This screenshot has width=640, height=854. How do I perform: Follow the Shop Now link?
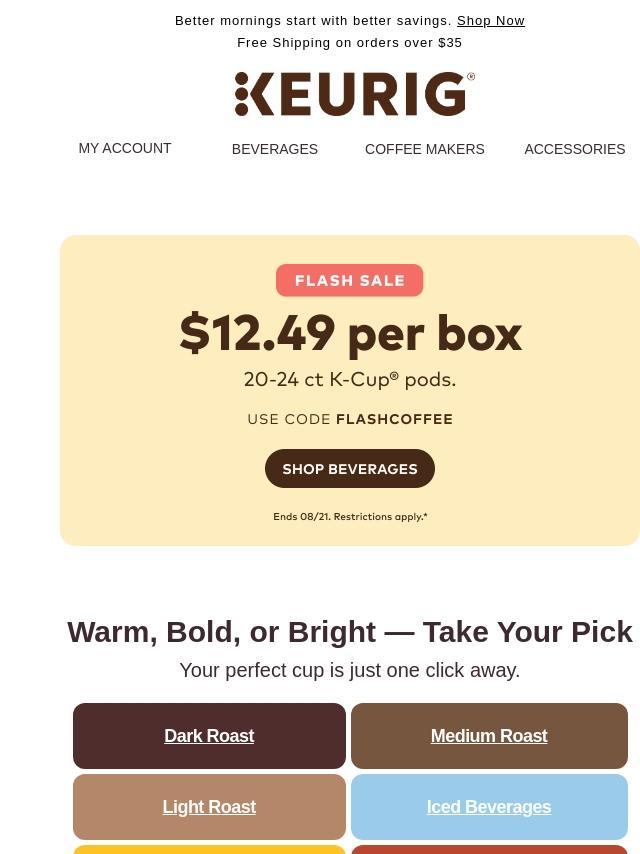coord(491,21)
